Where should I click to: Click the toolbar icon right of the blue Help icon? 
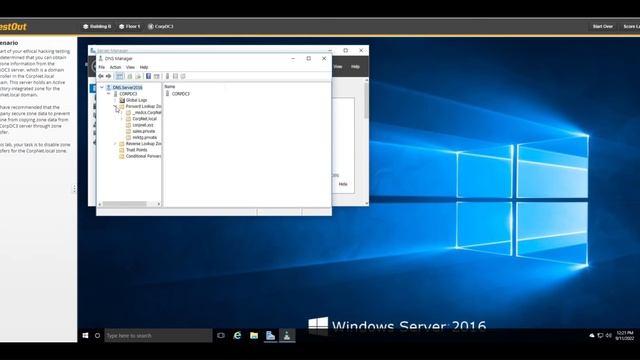pyautogui.click(x=157, y=76)
